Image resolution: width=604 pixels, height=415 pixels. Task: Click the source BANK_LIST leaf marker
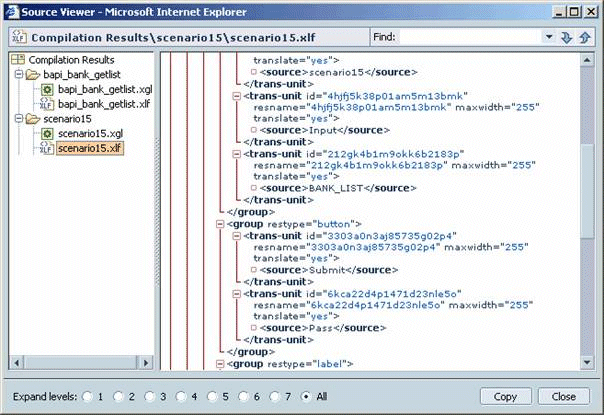(253, 188)
